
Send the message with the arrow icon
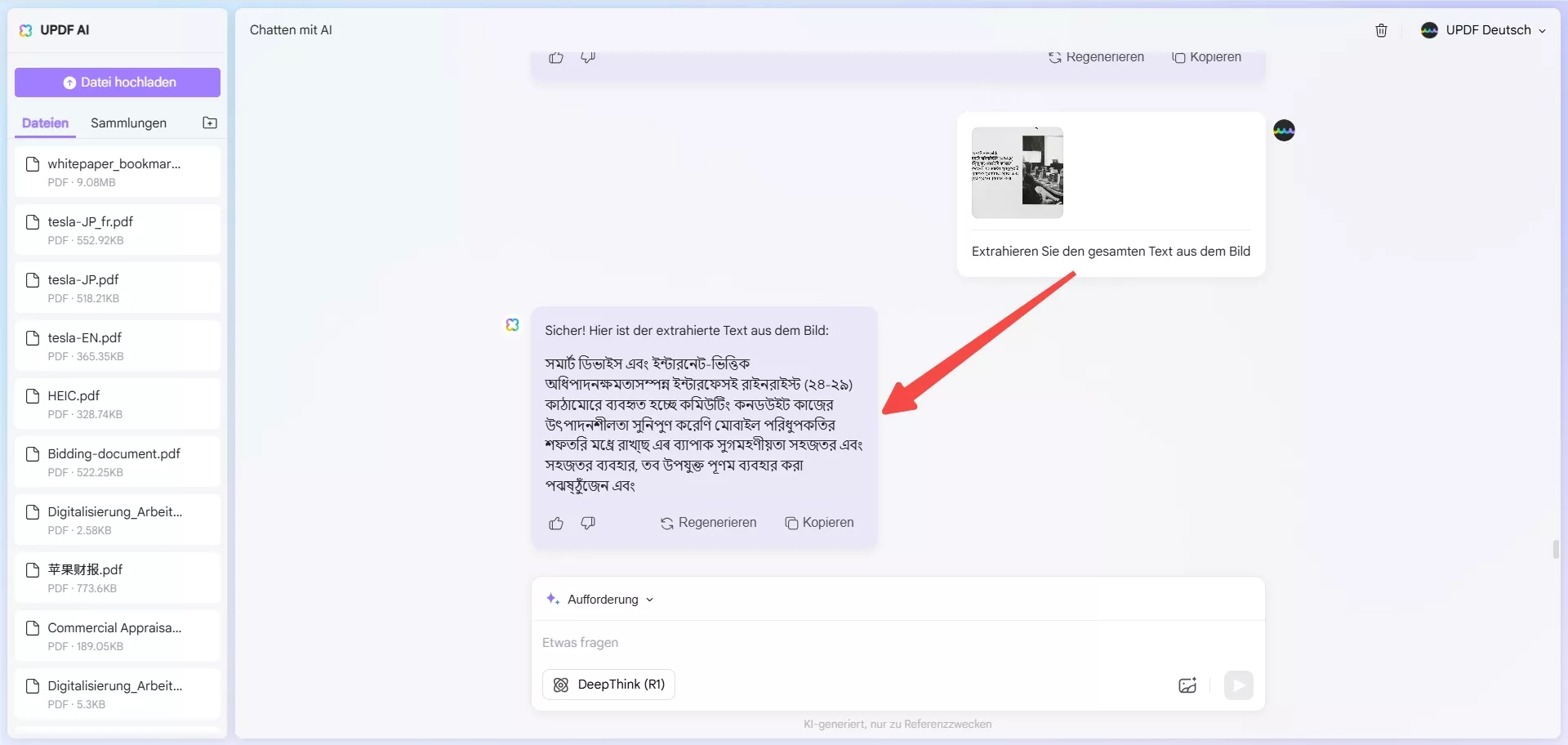pyautogui.click(x=1238, y=685)
